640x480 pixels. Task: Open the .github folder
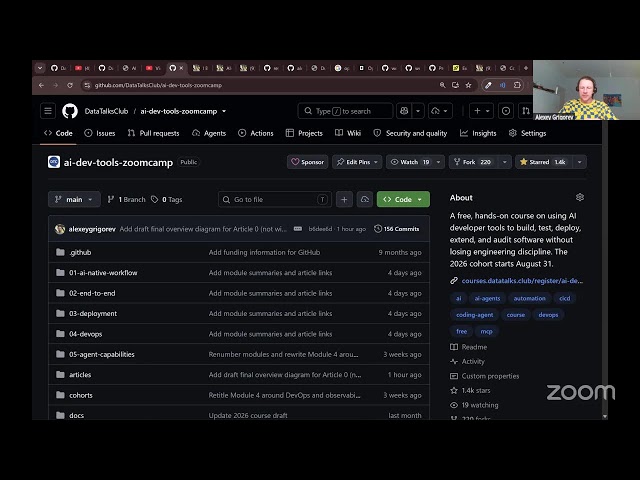click(80, 252)
